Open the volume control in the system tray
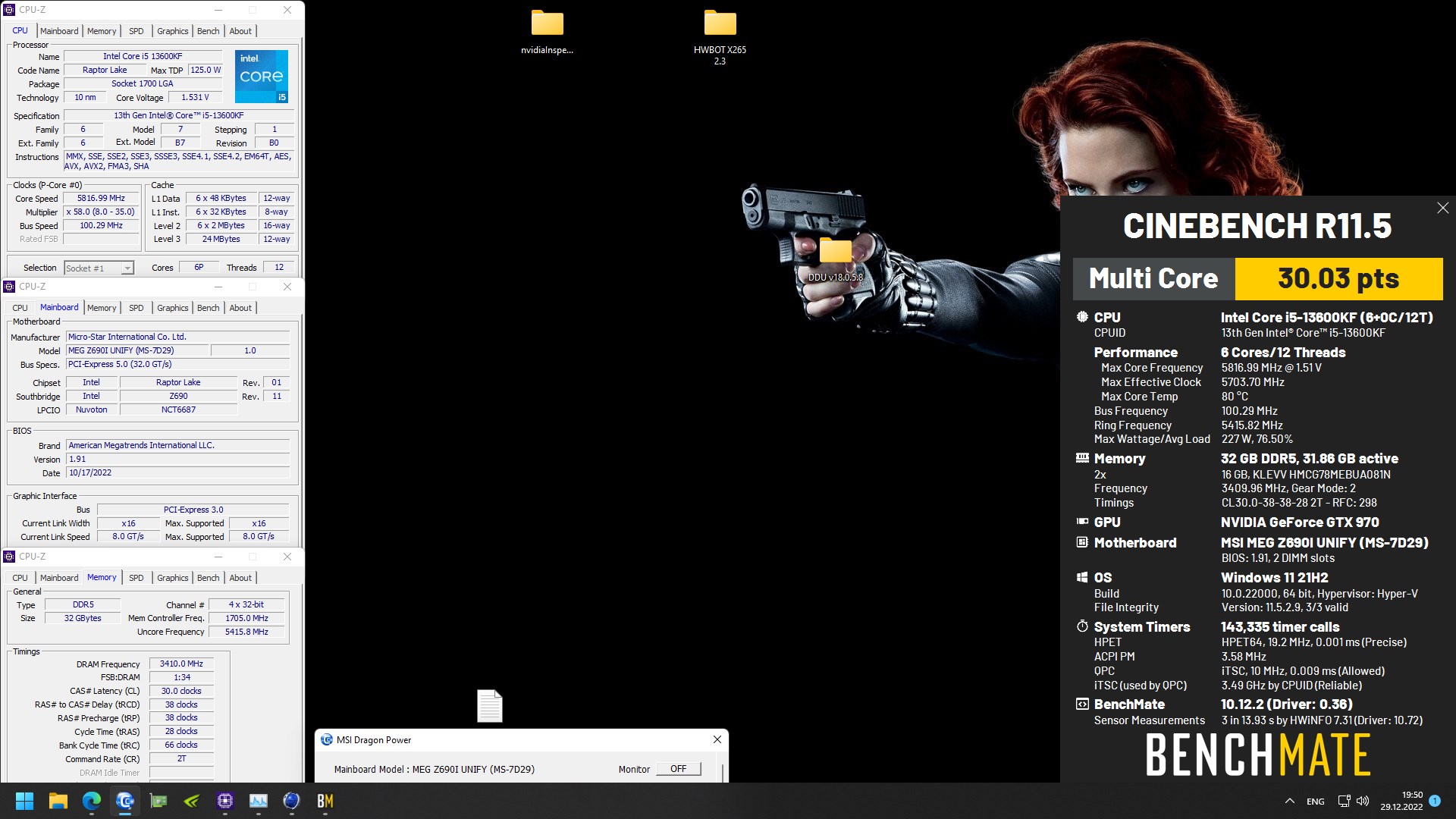This screenshot has height=819, width=1456. (1363, 801)
